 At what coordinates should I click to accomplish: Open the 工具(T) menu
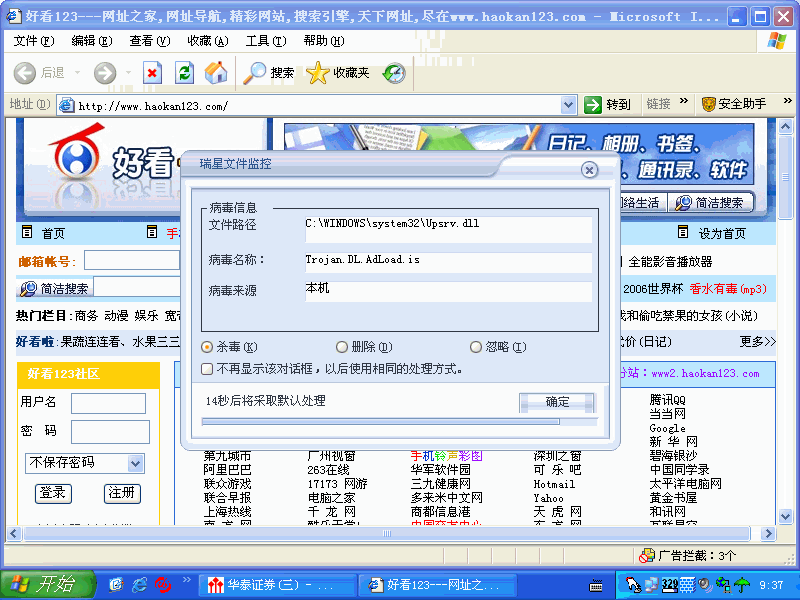point(266,41)
